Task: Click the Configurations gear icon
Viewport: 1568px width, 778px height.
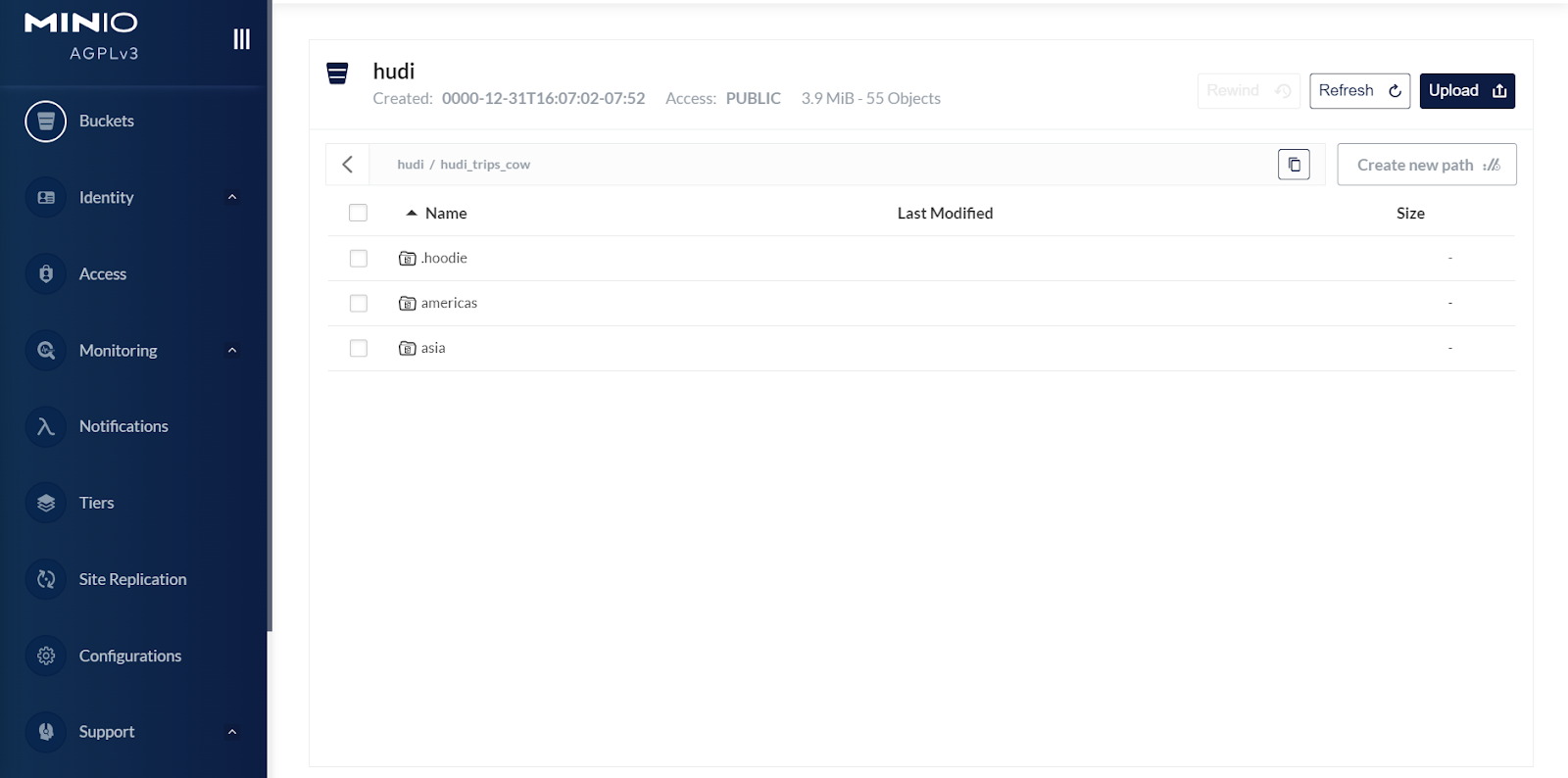Action: [45, 656]
